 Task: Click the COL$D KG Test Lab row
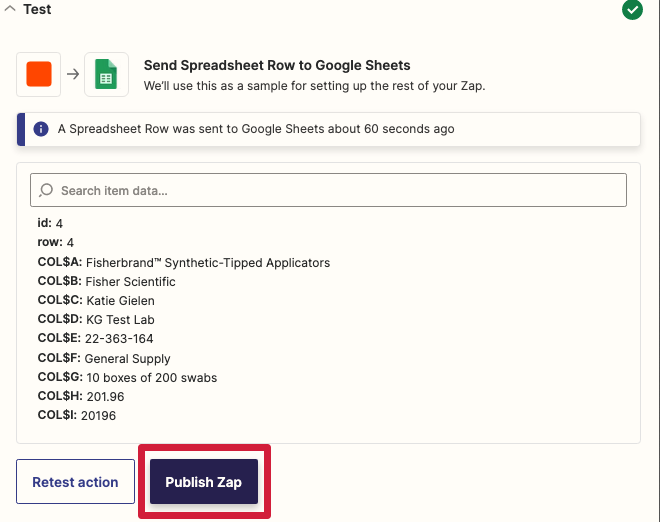pos(96,320)
